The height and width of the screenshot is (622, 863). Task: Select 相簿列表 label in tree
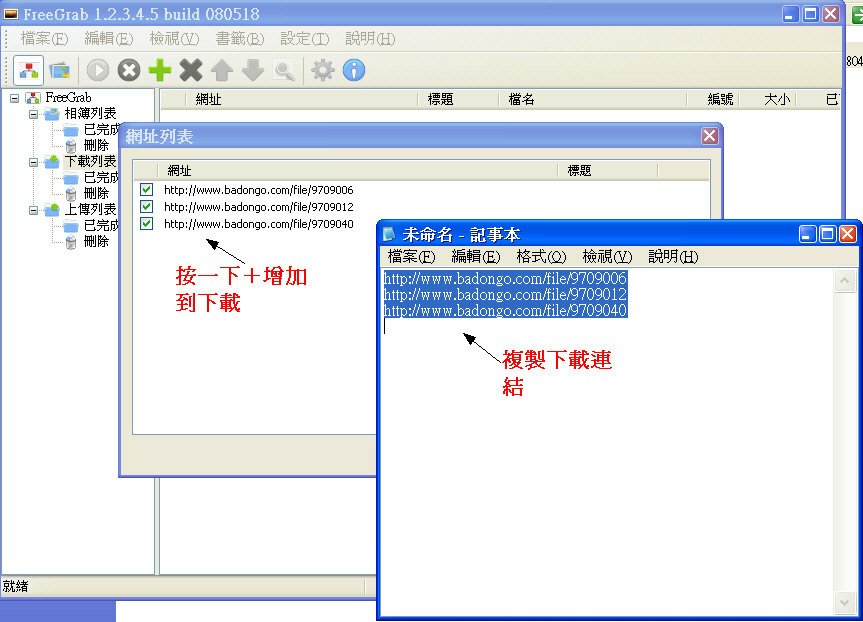pyautogui.click(x=90, y=114)
